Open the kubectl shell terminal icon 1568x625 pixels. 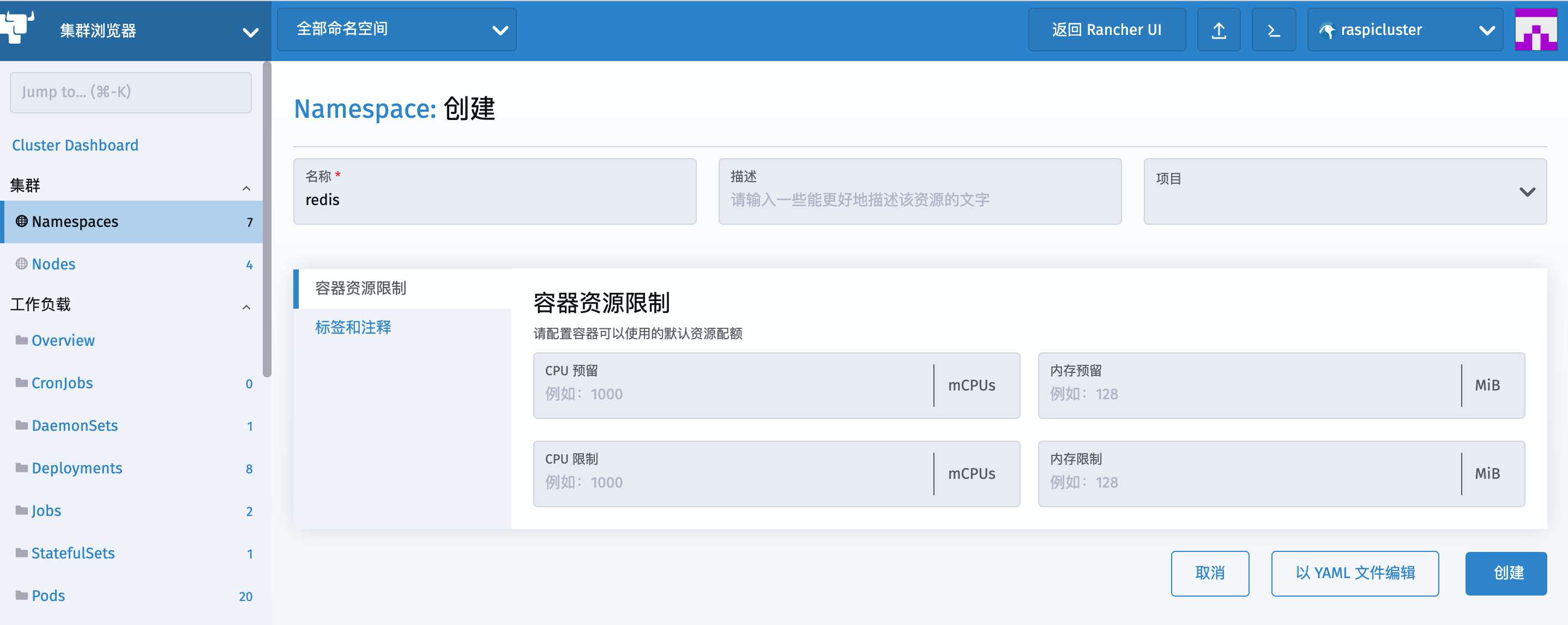[x=1273, y=30]
